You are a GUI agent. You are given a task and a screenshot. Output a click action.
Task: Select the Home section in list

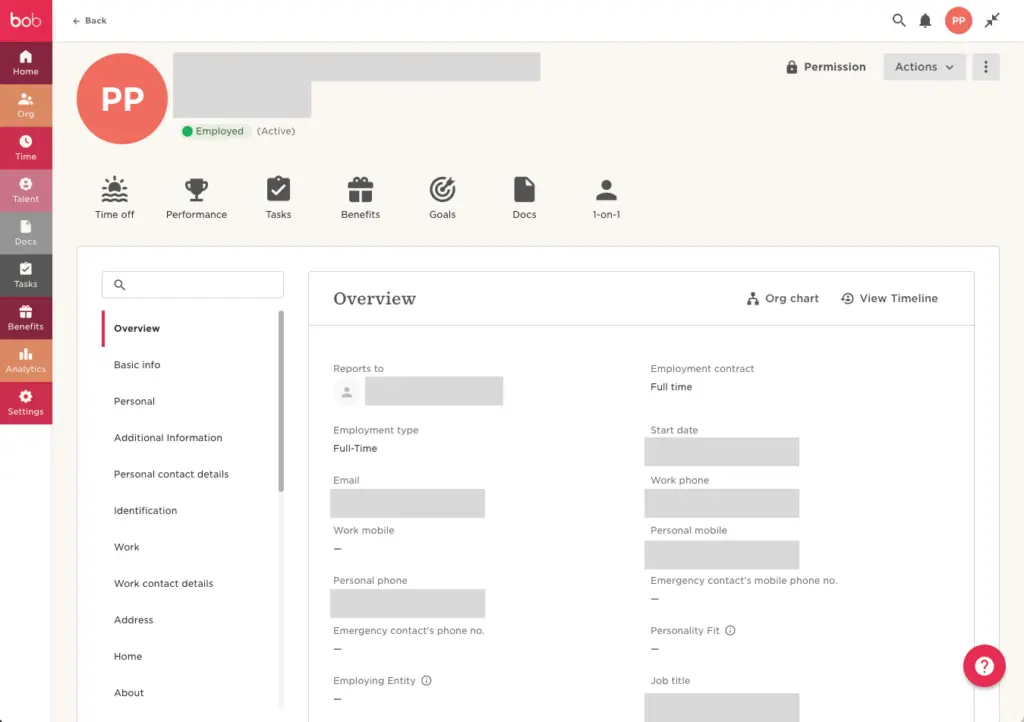pyautogui.click(x=191, y=657)
